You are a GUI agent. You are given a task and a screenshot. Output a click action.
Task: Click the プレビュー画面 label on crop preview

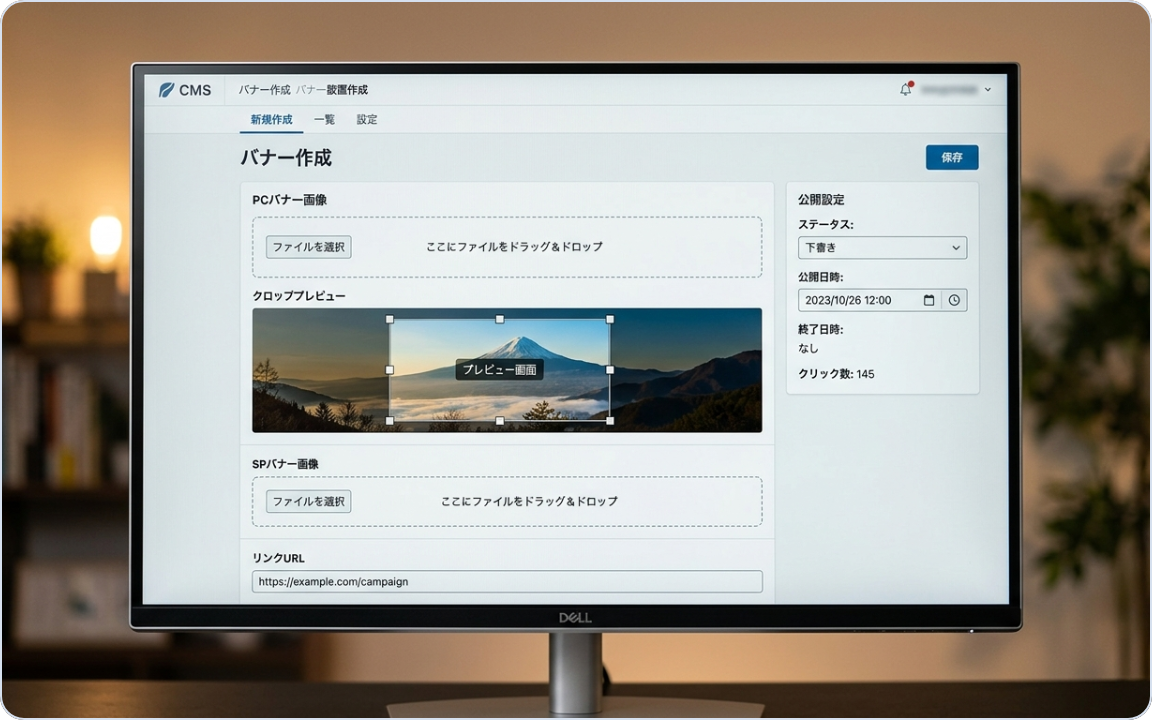(500, 370)
